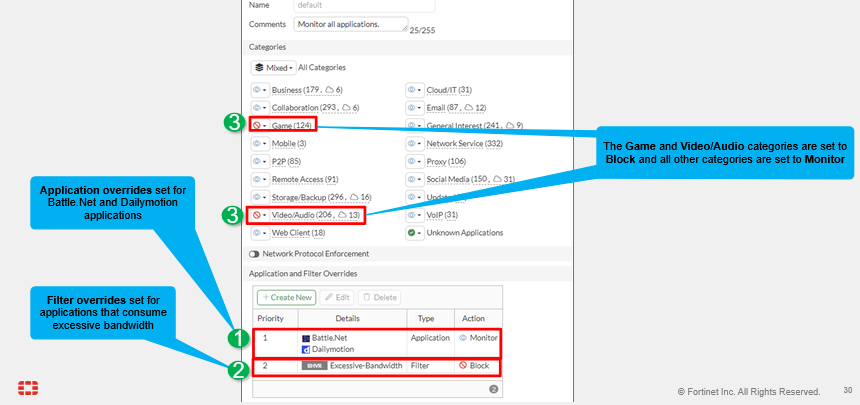Screen dimensions: 860x405
Task: Click the Remote Access (91) label
Action: click(x=305, y=179)
